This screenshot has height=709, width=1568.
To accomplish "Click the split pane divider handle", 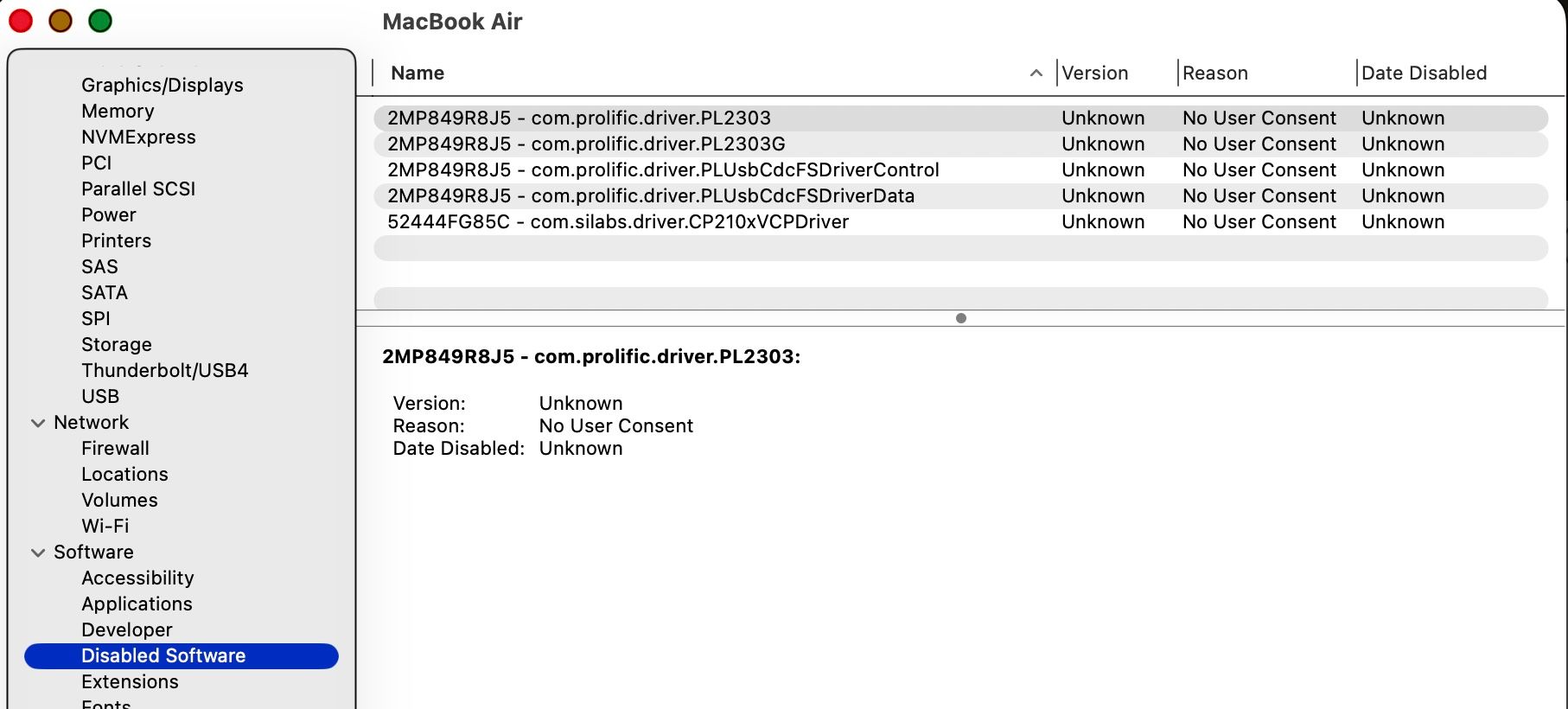I will 960,318.
